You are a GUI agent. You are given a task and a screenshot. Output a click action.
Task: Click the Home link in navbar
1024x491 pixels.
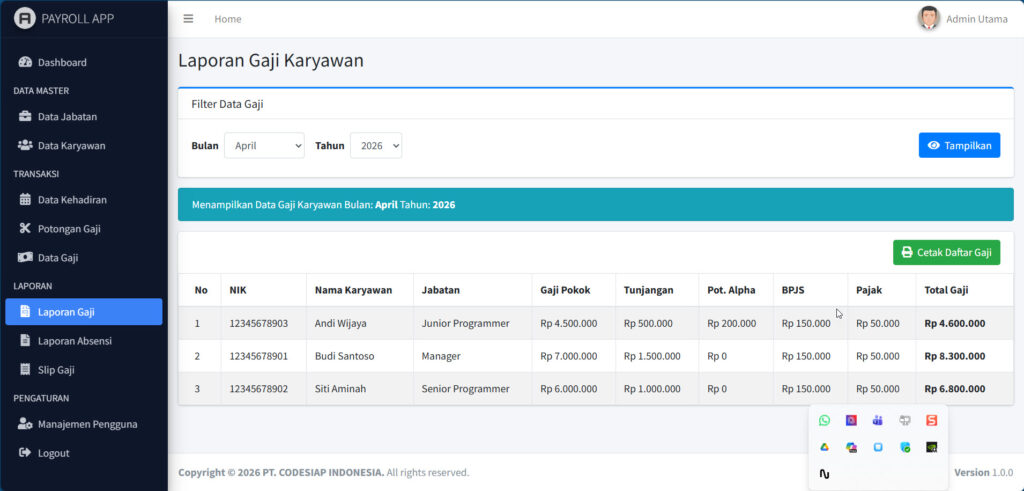(228, 19)
